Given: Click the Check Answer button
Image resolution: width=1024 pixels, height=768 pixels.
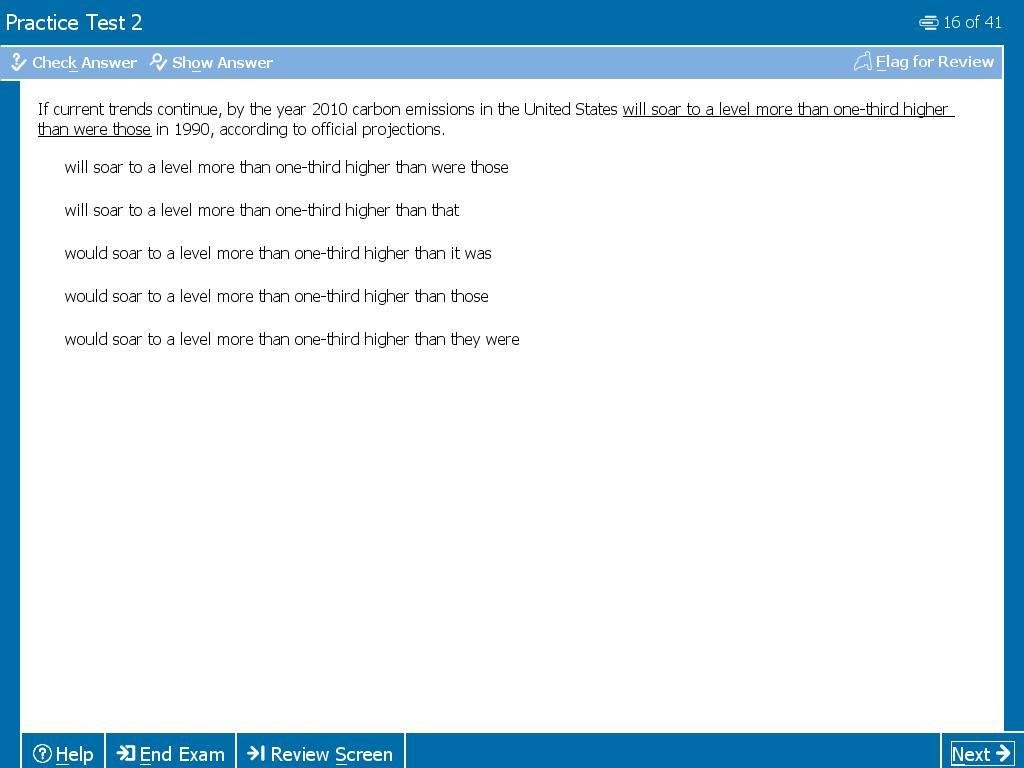Looking at the screenshot, I should point(74,63).
